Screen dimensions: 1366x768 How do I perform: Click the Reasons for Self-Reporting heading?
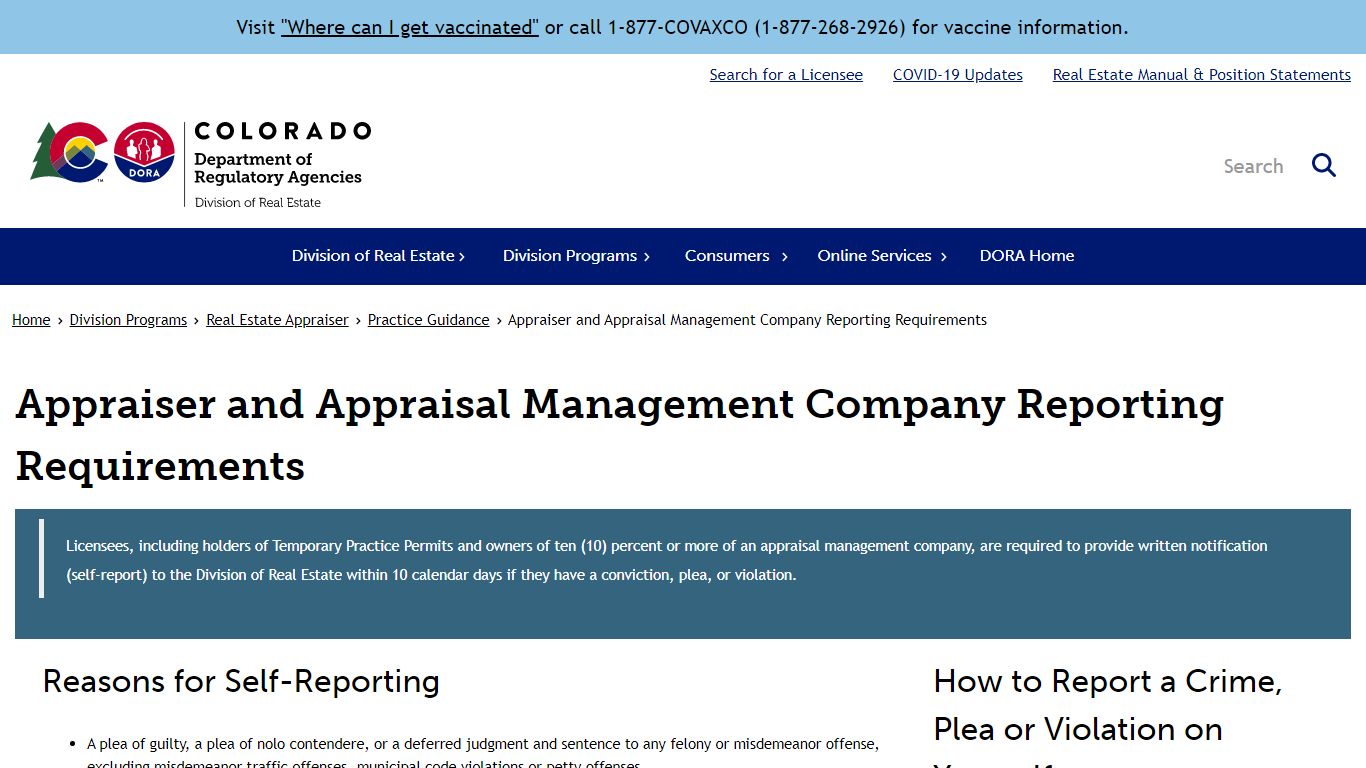pos(241,681)
